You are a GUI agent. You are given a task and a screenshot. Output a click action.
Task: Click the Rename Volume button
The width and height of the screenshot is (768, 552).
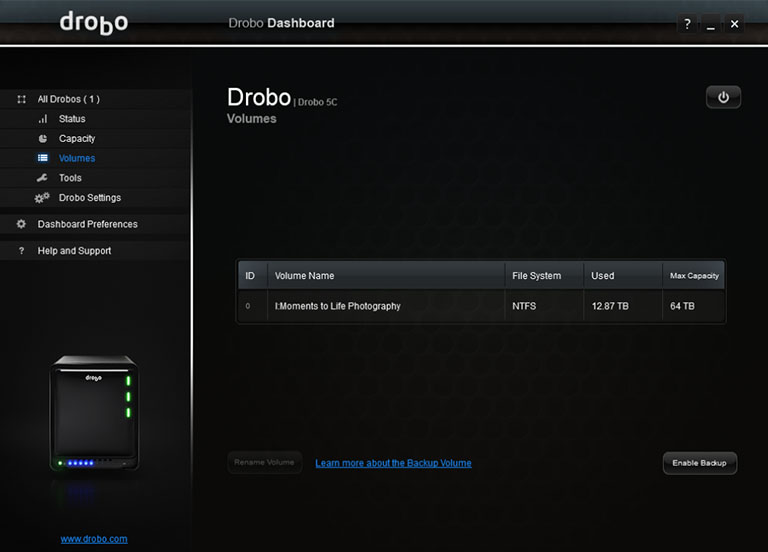pyautogui.click(x=264, y=462)
